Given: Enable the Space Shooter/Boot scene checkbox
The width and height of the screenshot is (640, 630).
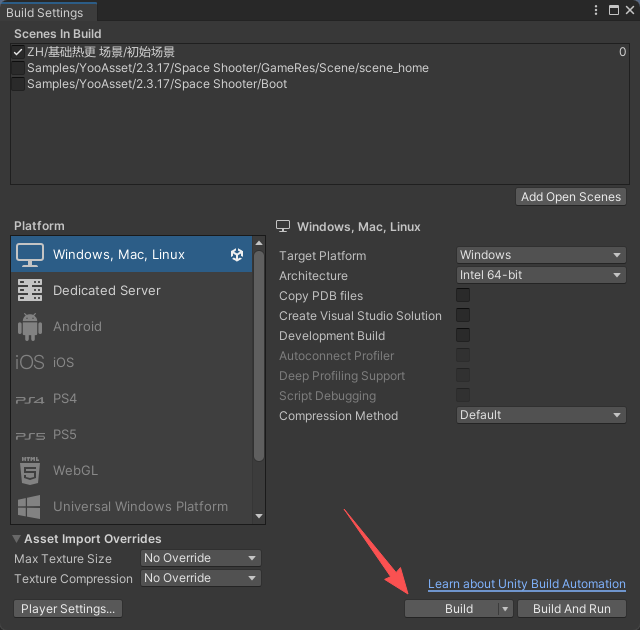Looking at the screenshot, I should tap(18, 84).
